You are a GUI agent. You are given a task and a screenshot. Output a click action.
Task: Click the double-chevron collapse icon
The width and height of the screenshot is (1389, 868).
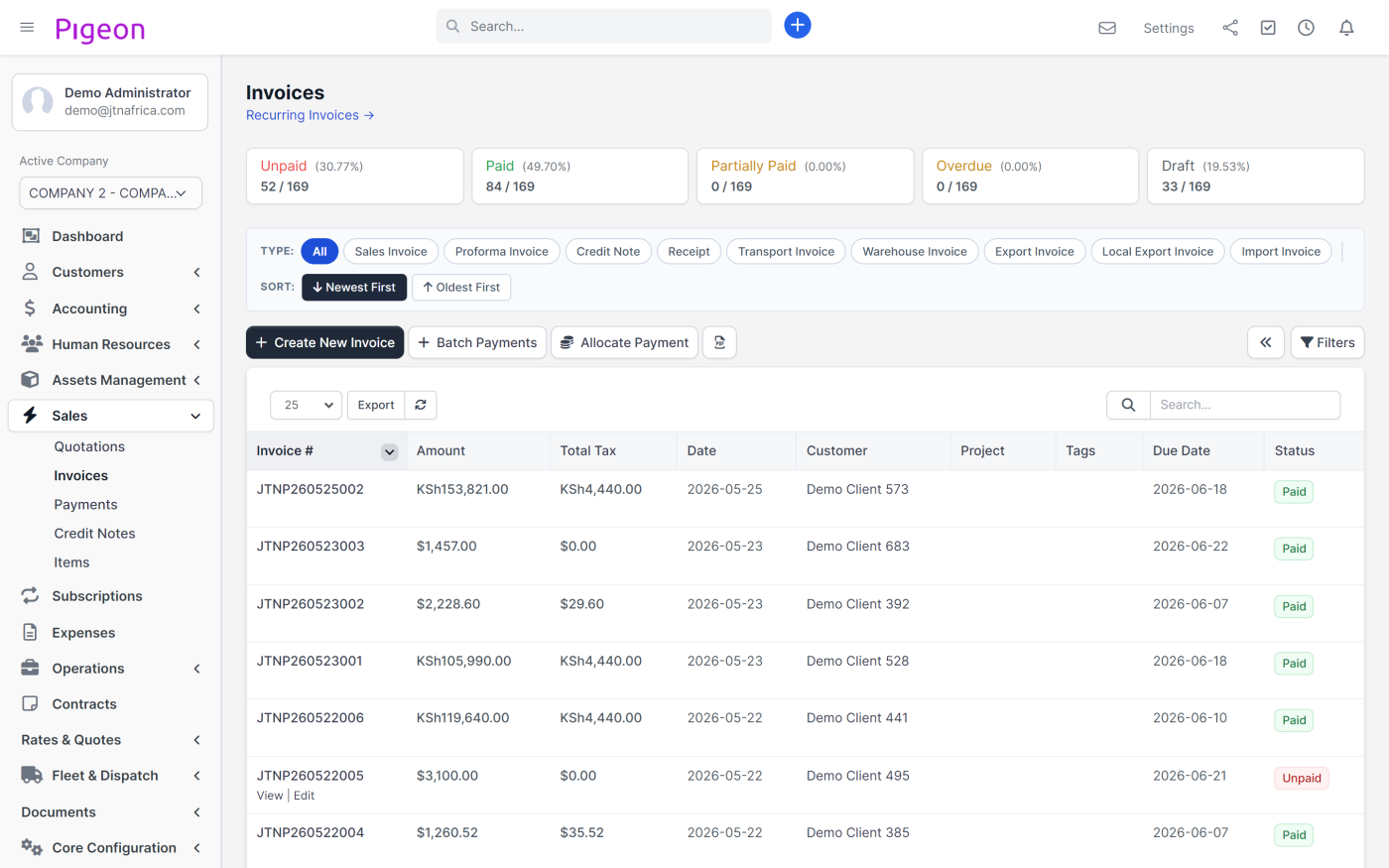[x=1266, y=342]
